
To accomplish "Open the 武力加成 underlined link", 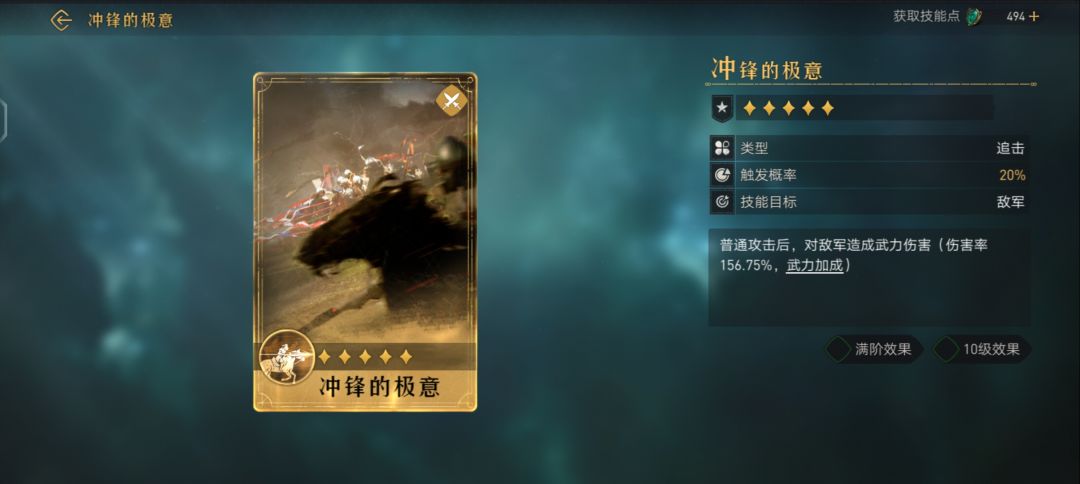I will 815,265.
